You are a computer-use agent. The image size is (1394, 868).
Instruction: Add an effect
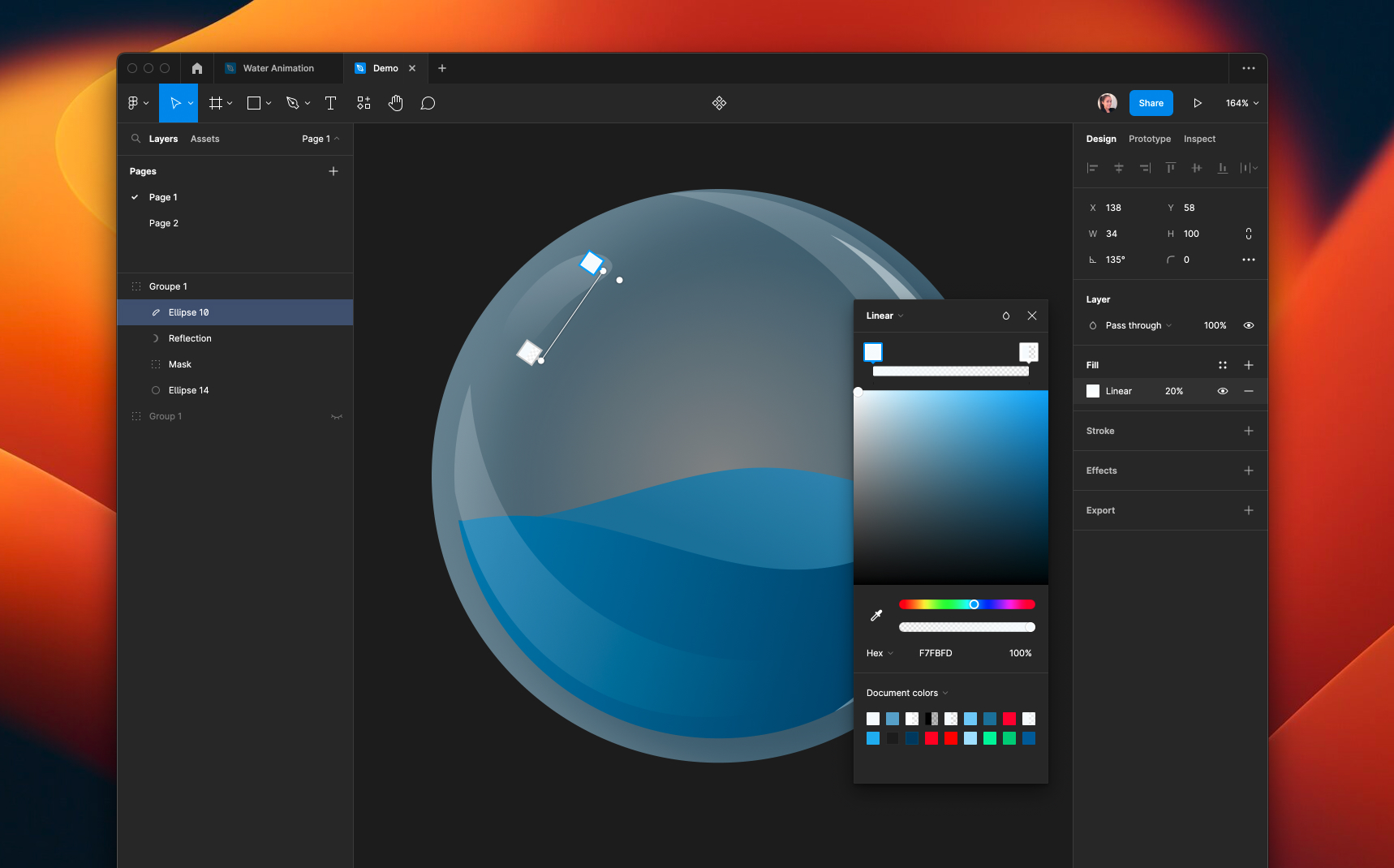coord(1249,471)
